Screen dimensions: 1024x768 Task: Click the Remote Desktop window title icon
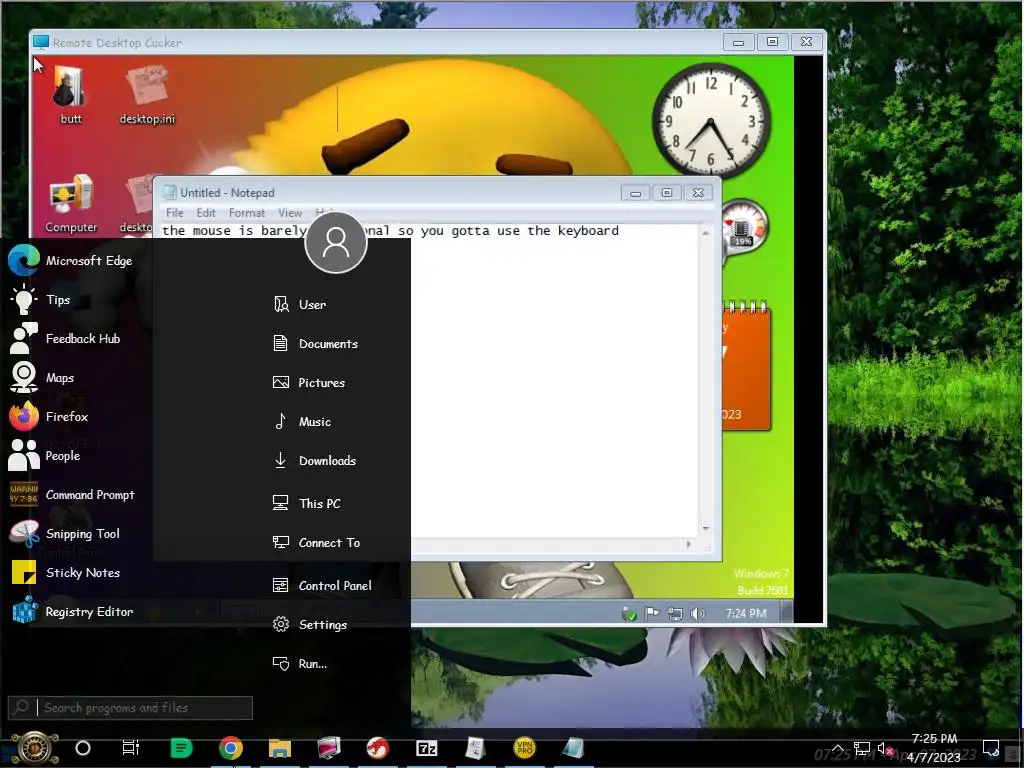(x=41, y=42)
